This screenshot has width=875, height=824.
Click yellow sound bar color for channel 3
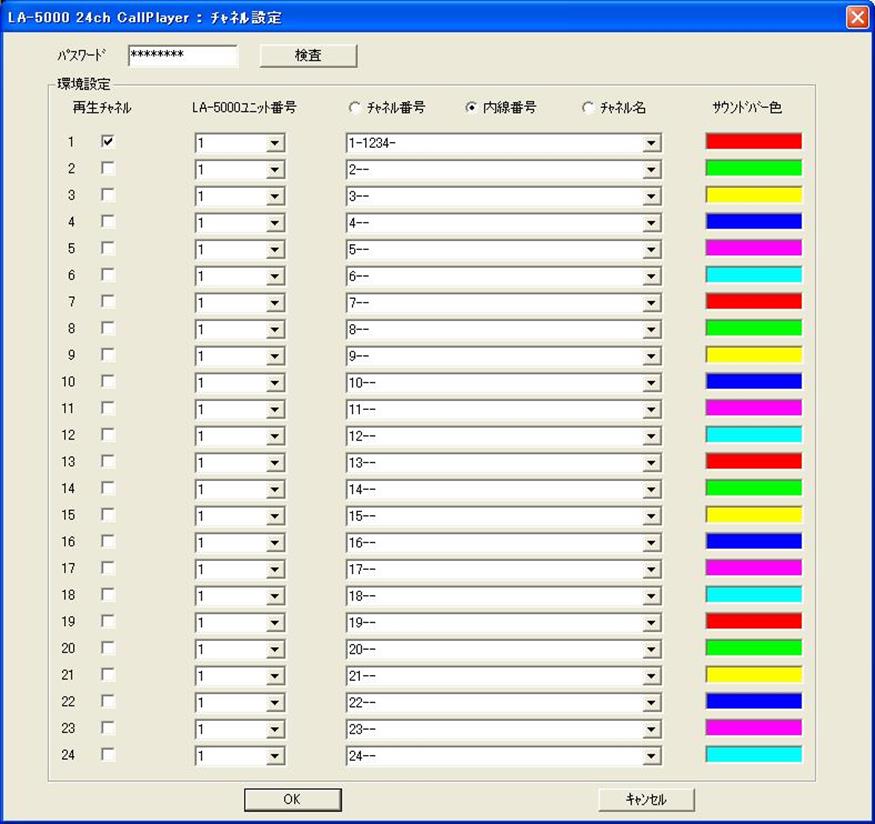click(753, 195)
